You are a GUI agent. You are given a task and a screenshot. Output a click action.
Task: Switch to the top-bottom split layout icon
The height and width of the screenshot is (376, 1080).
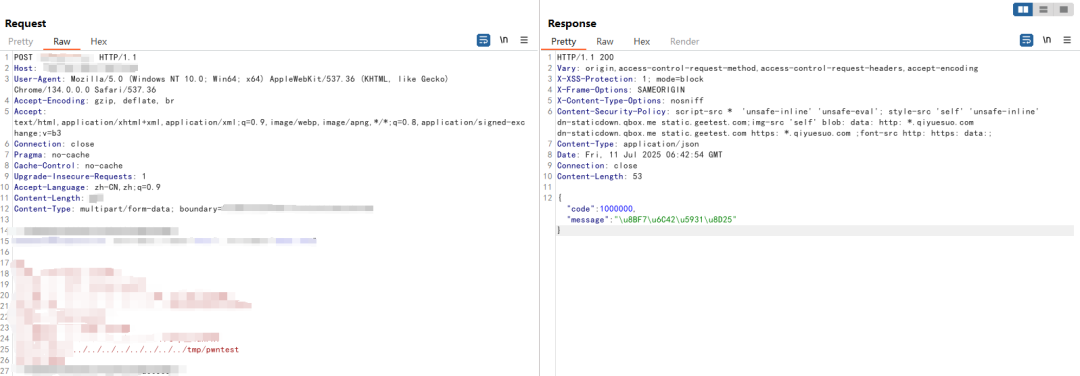point(1043,9)
